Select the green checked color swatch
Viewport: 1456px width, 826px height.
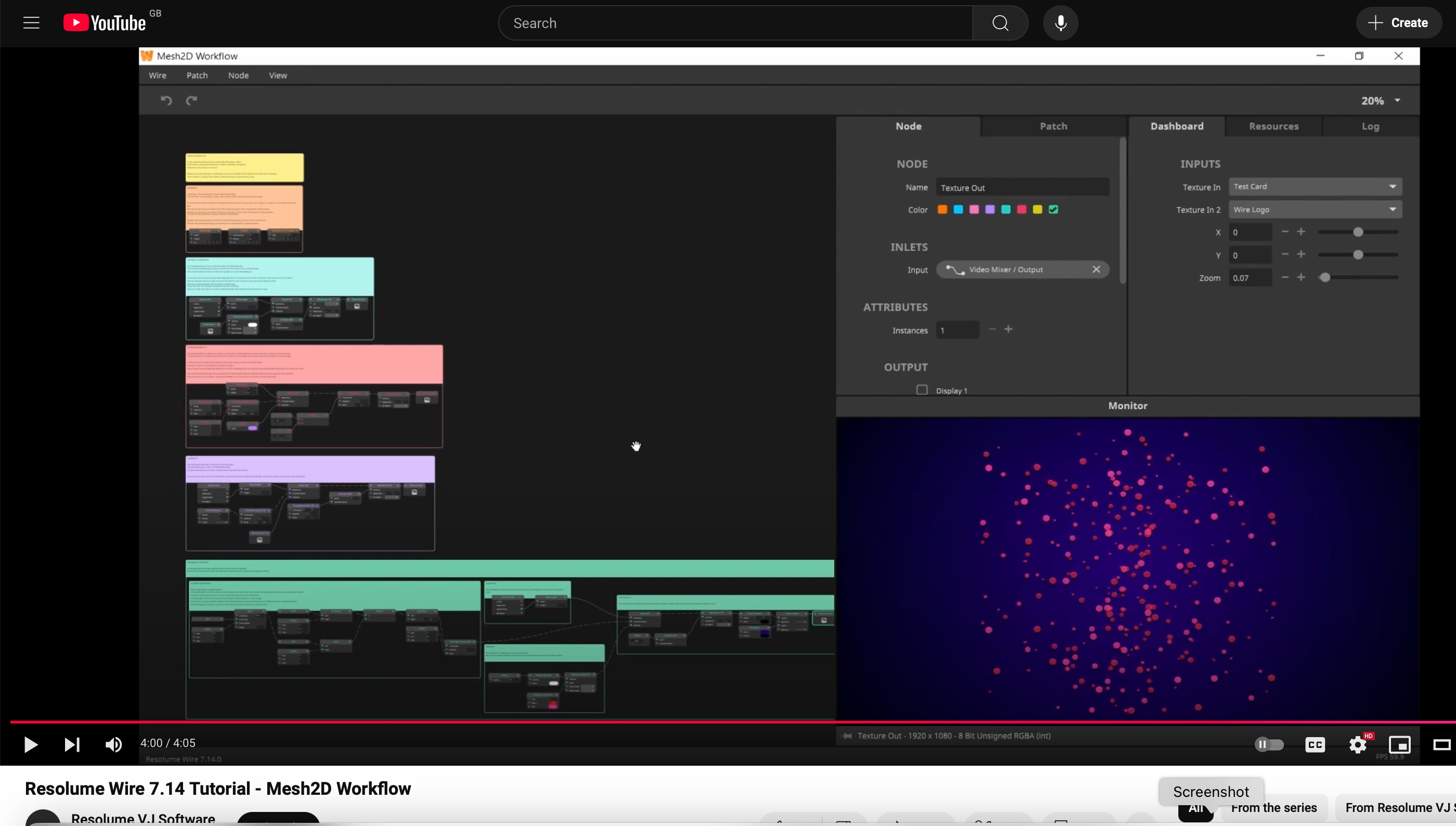(1054, 210)
